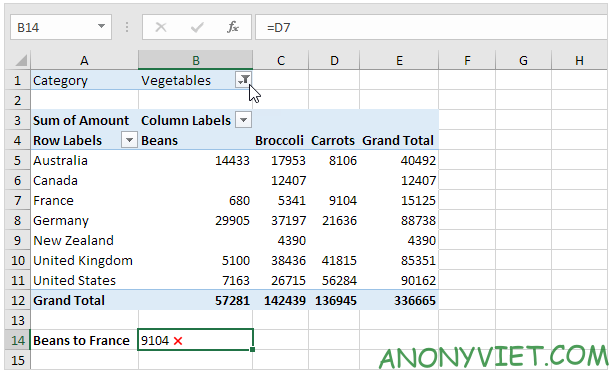Select column E header

tap(399, 60)
